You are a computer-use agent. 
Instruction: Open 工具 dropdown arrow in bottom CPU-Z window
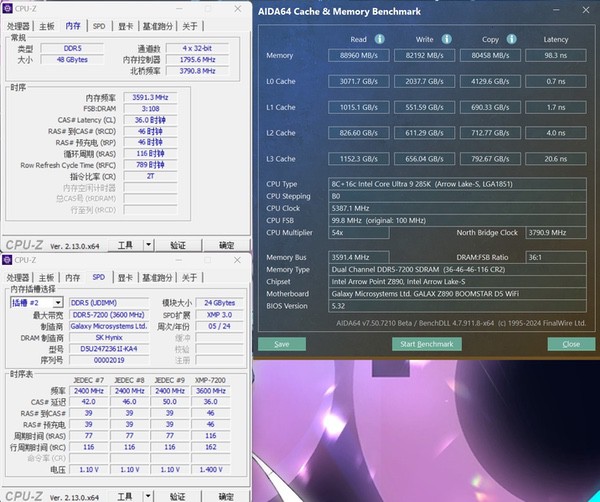pyautogui.click(x=148, y=496)
